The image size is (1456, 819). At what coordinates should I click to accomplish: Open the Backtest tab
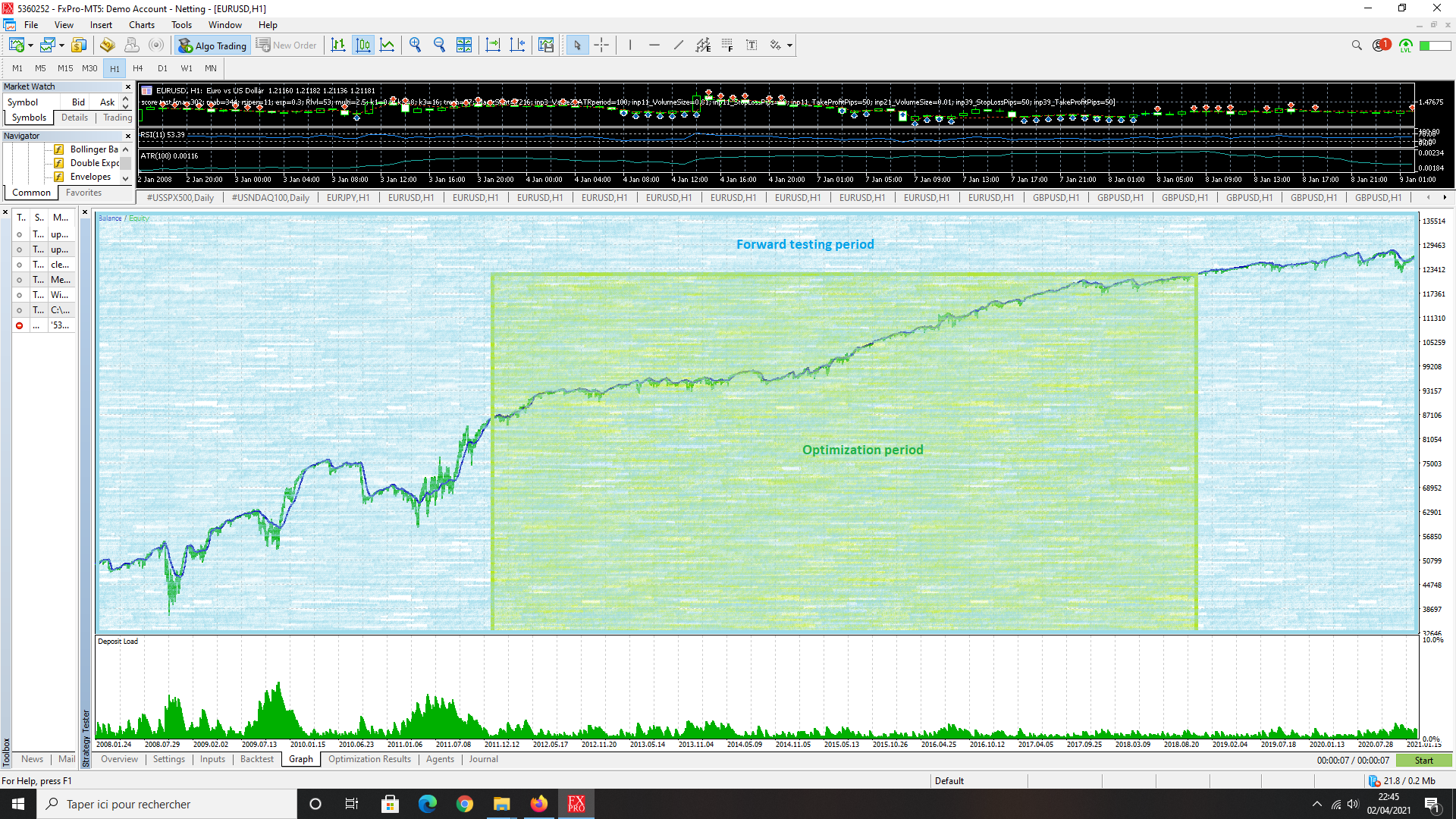point(256,759)
